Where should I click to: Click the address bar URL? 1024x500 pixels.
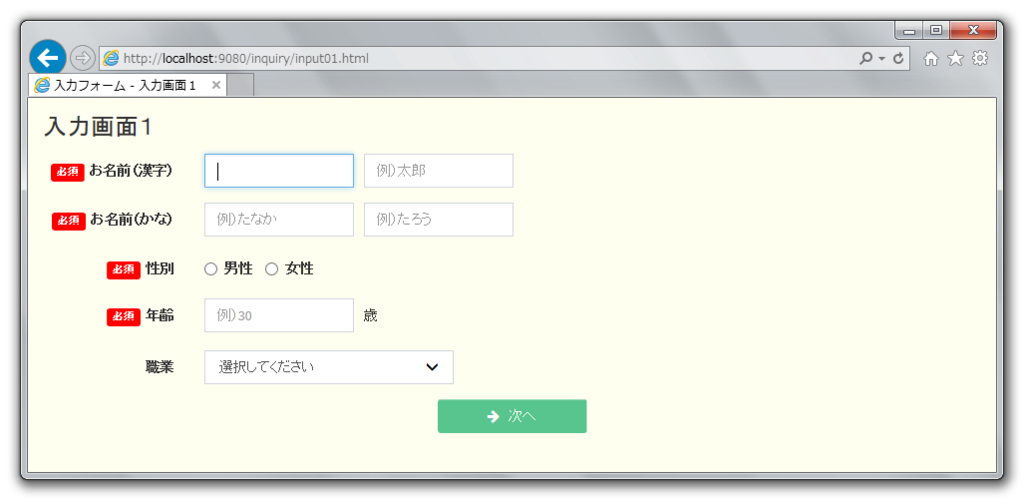246,59
